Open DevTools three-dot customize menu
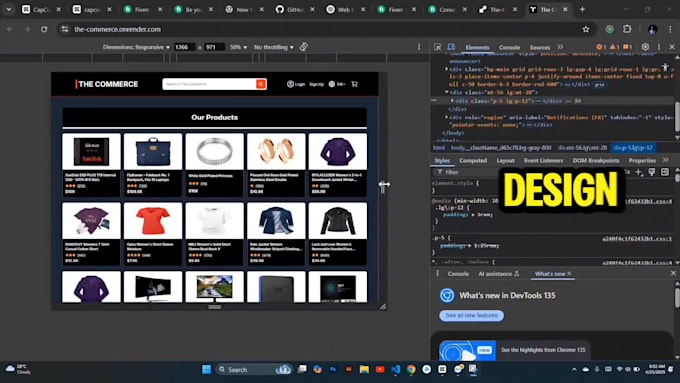This screenshot has height=383, width=680. click(x=659, y=47)
